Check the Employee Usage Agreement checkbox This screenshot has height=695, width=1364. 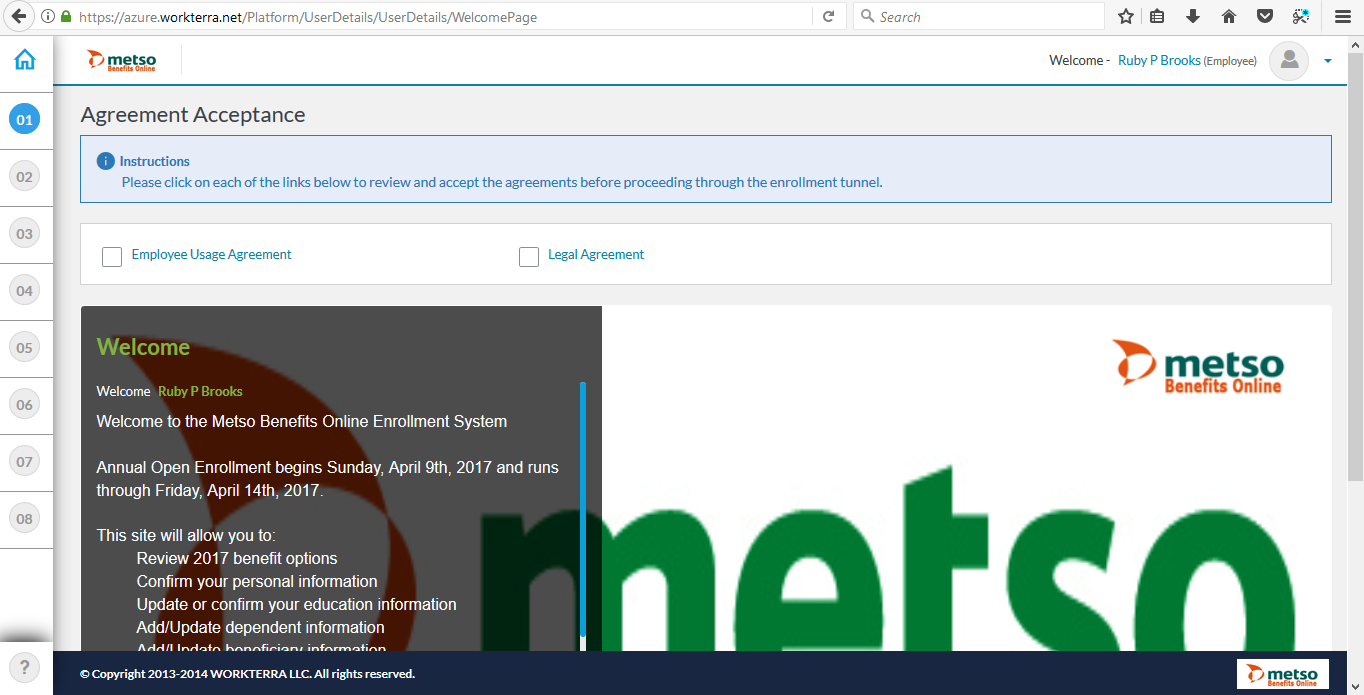pyautogui.click(x=112, y=257)
